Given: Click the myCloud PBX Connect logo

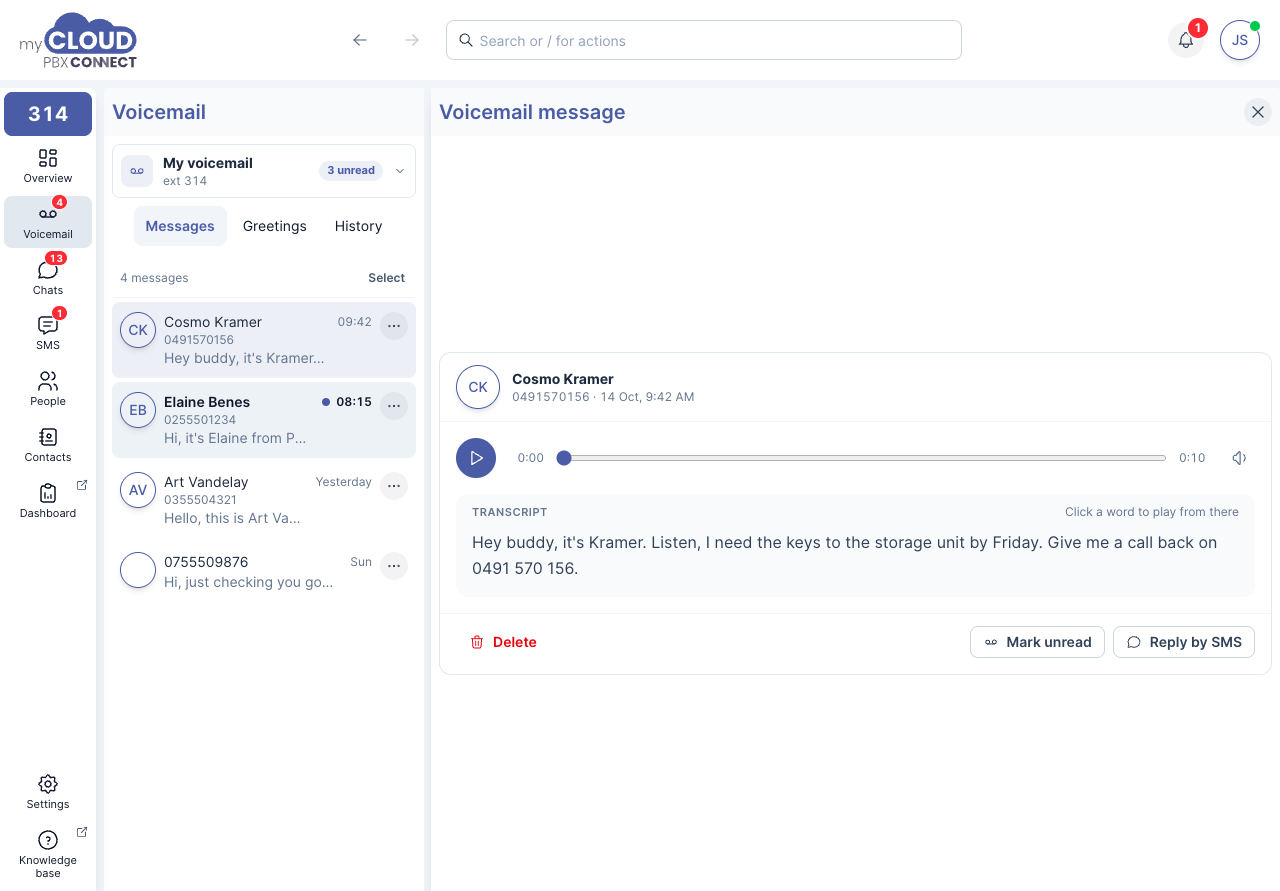Looking at the screenshot, I should 78,40.
